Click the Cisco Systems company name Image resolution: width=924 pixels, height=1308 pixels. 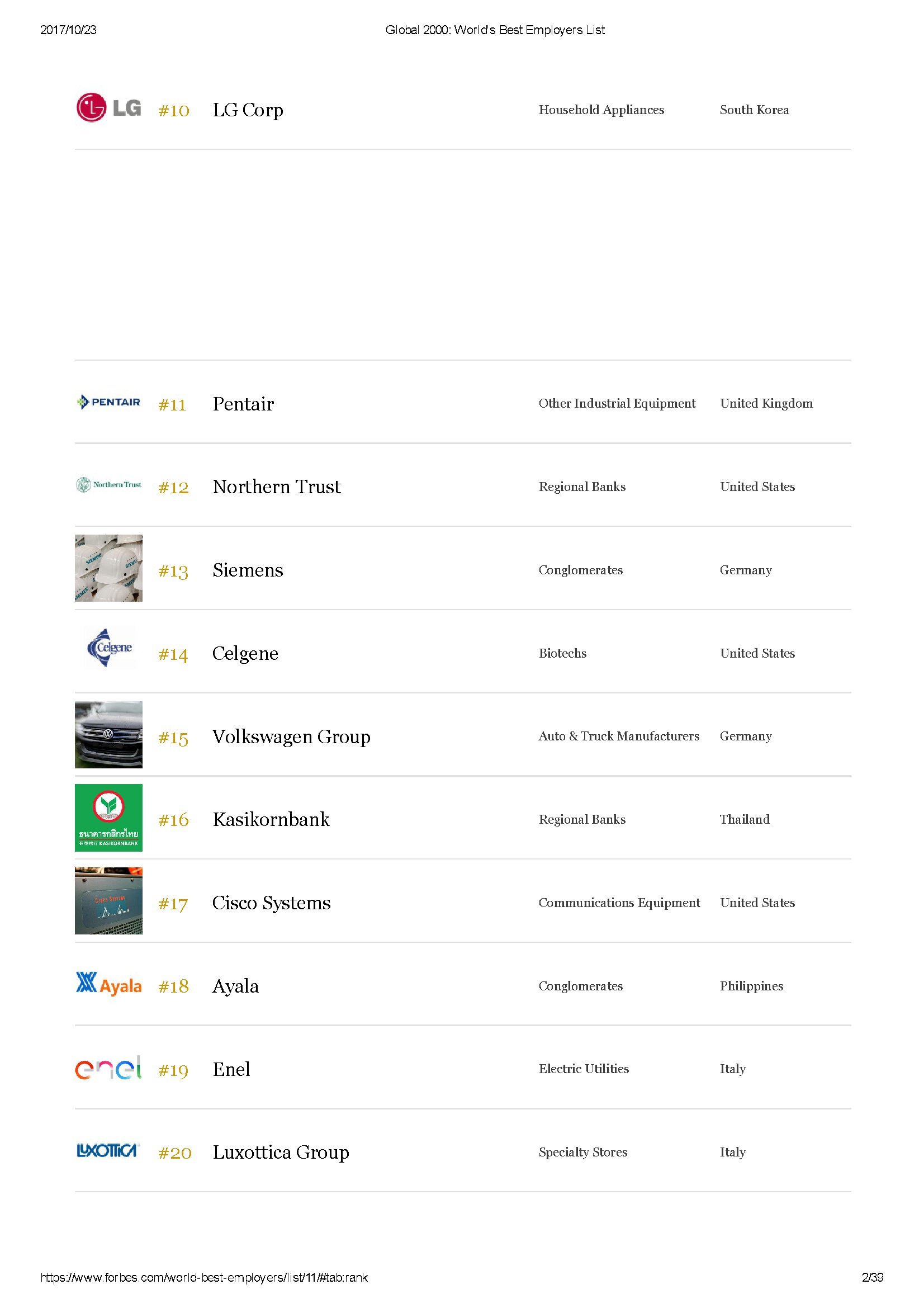tap(271, 903)
